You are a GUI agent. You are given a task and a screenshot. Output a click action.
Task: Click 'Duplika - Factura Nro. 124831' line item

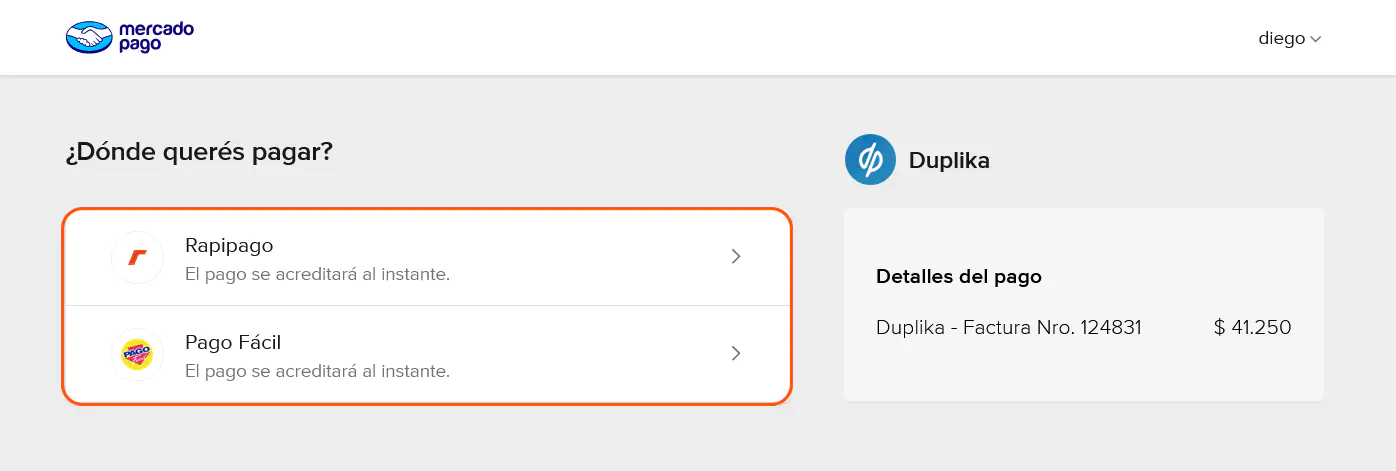(x=1008, y=327)
